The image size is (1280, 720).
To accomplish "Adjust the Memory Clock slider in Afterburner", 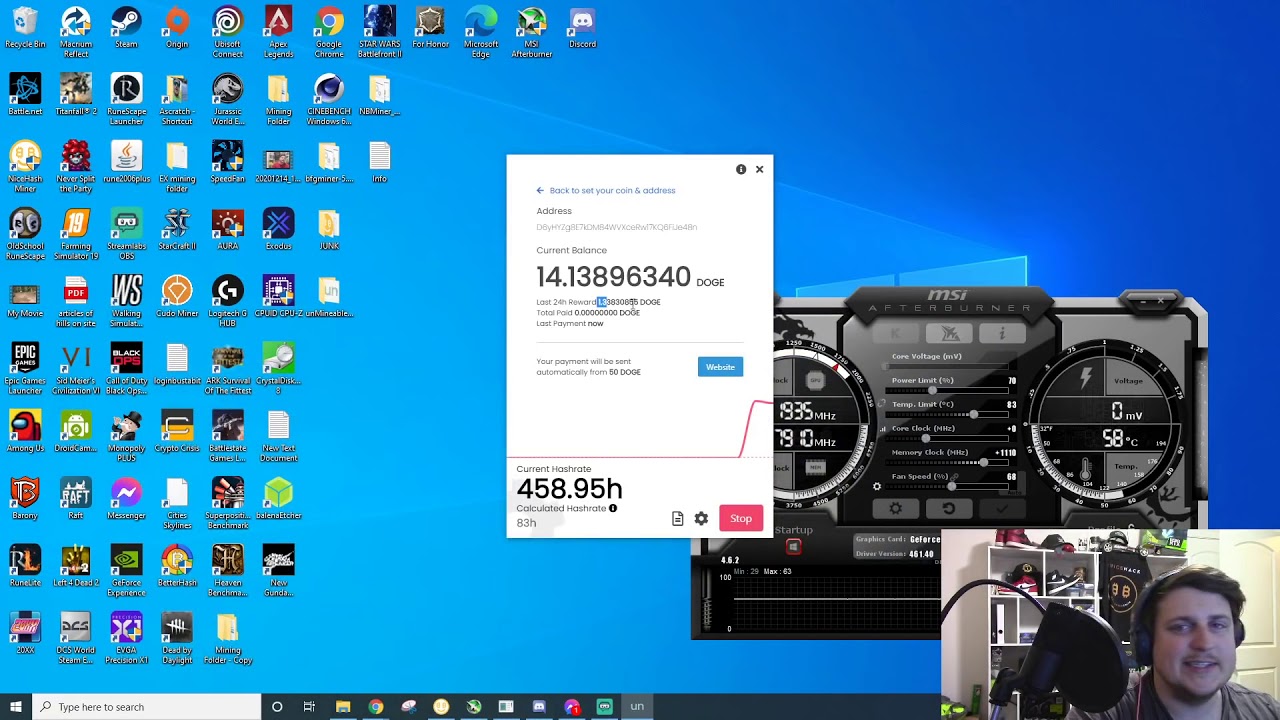I will [x=947, y=461].
